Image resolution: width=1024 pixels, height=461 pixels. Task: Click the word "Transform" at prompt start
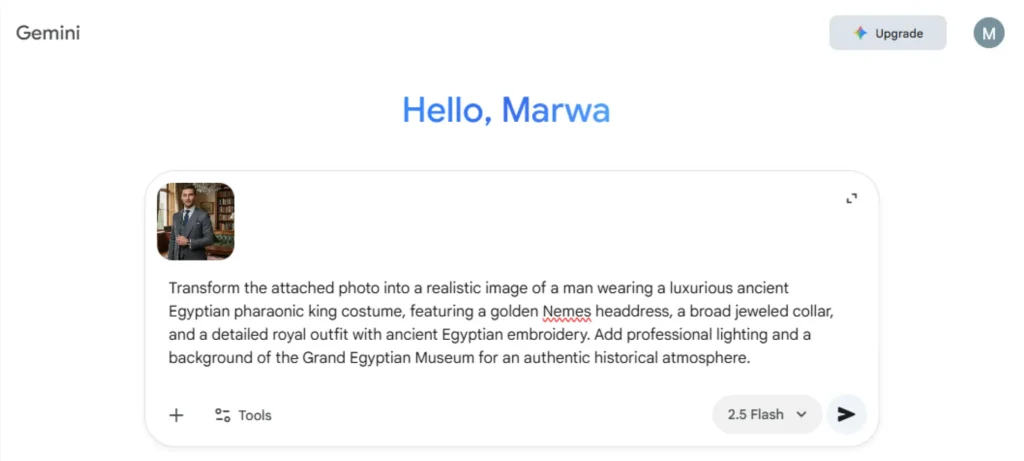(x=204, y=287)
